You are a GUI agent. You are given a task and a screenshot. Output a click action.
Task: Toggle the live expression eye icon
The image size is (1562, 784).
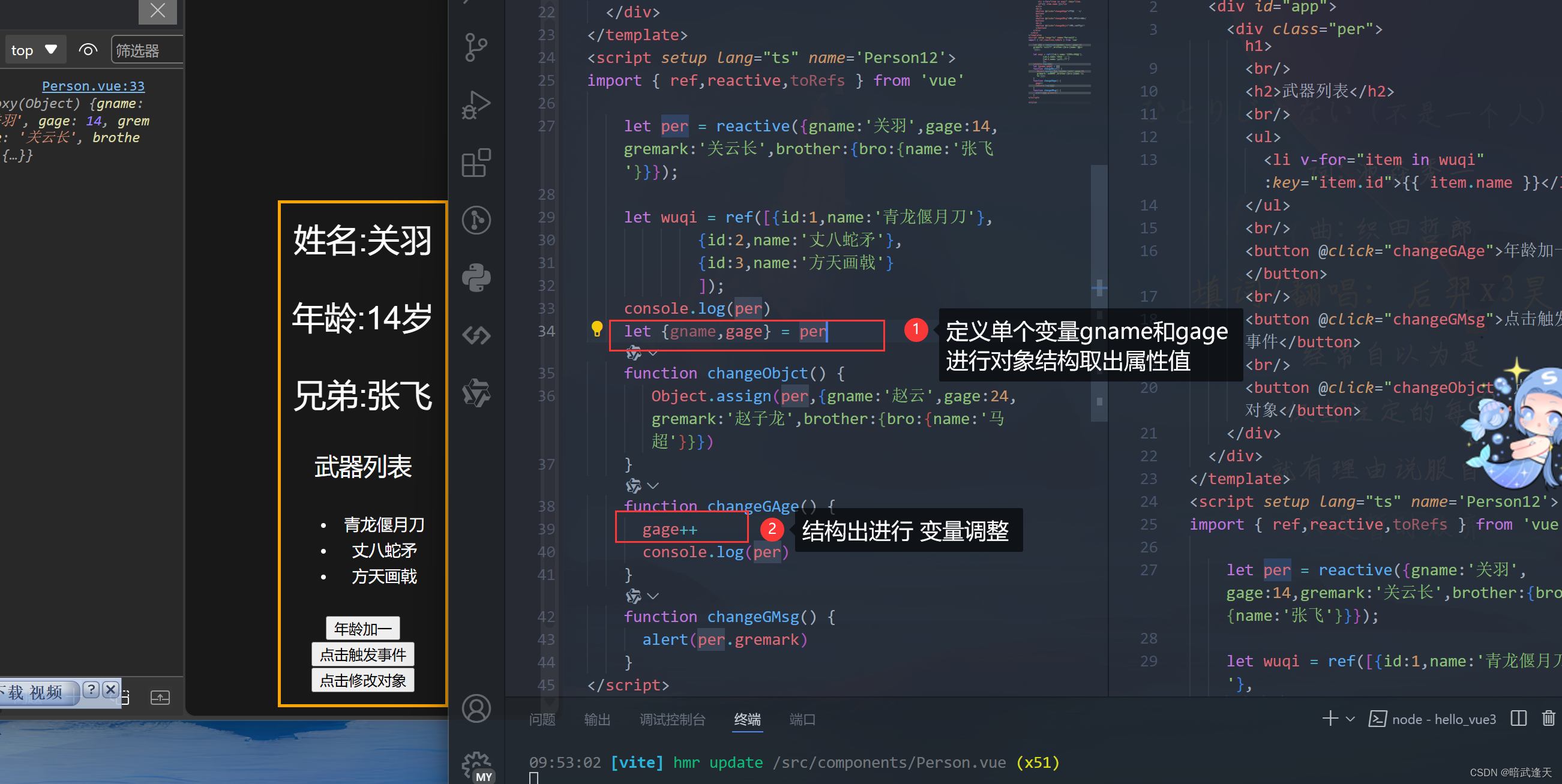pos(88,50)
